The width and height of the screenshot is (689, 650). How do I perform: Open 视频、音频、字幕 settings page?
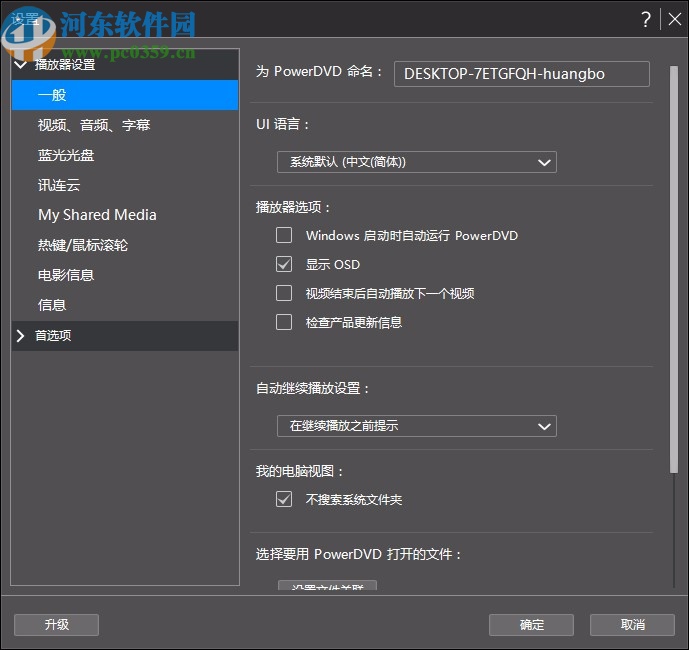click(125, 125)
